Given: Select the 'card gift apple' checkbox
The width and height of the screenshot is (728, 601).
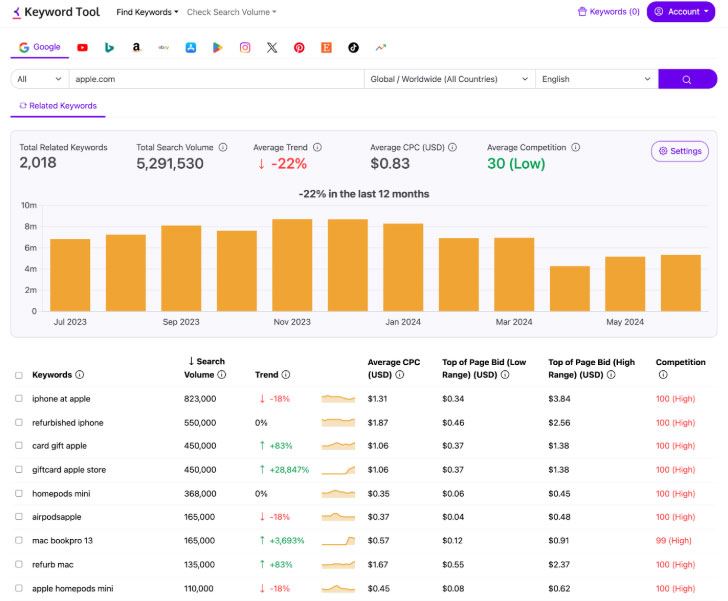Looking at the screenshot, I should pos(19,445).
